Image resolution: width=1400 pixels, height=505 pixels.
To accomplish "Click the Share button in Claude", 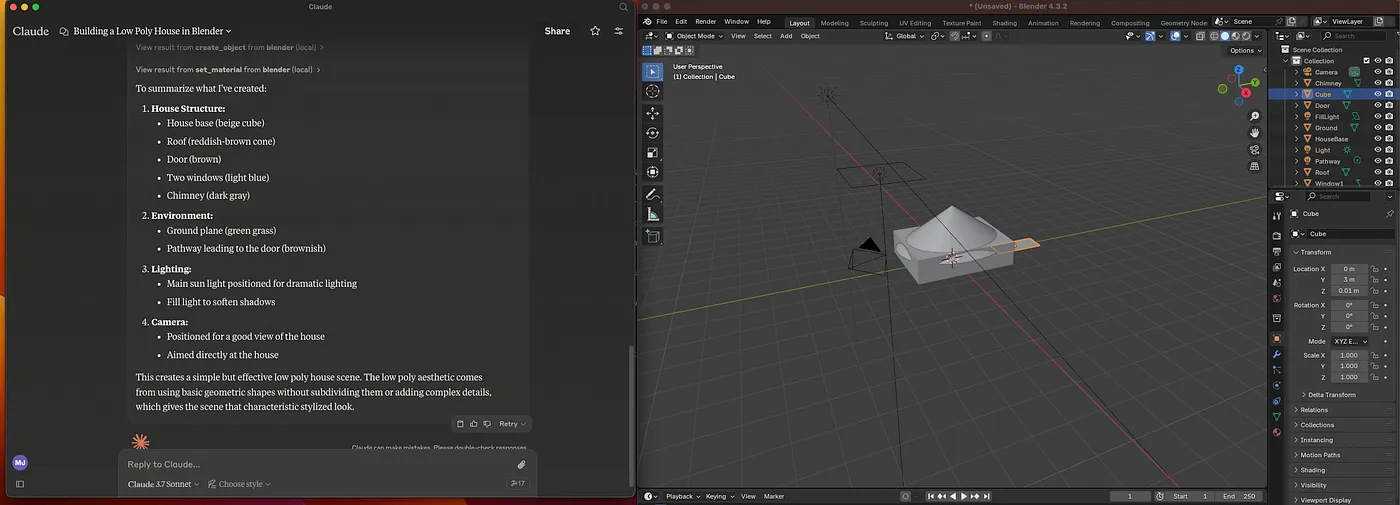I will point(557,31).
